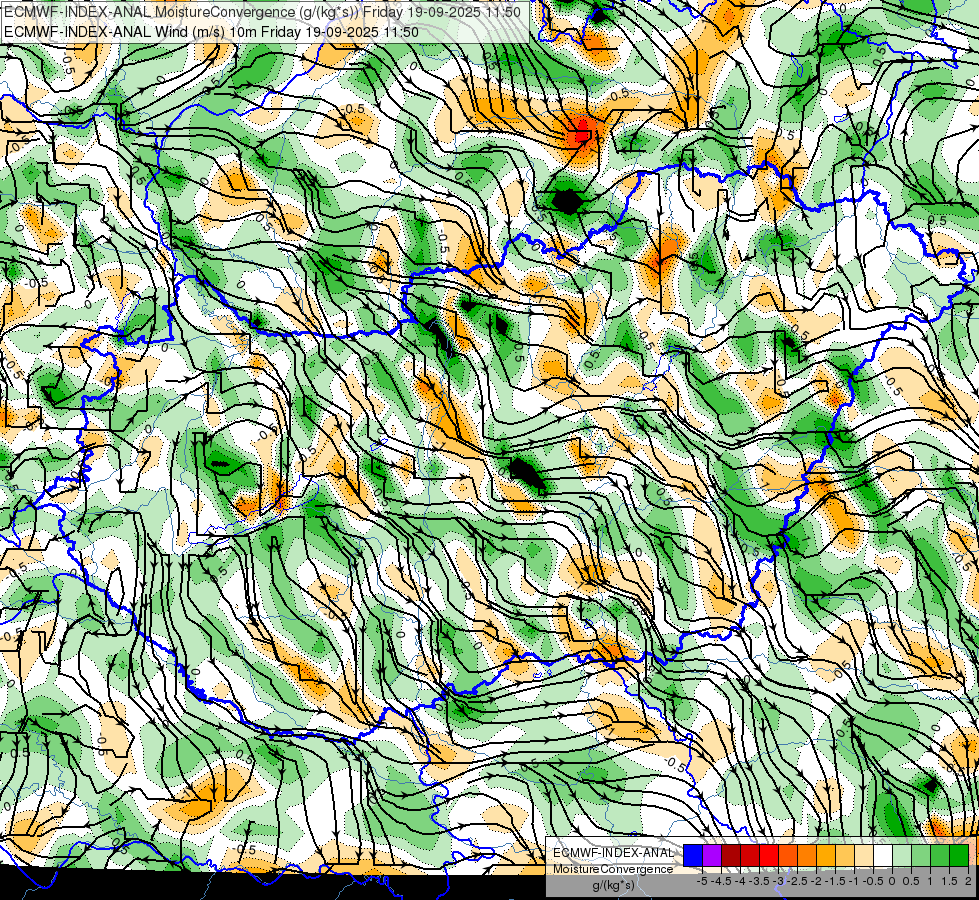Click the -5 tick label in legend

(x=702, y=881)
